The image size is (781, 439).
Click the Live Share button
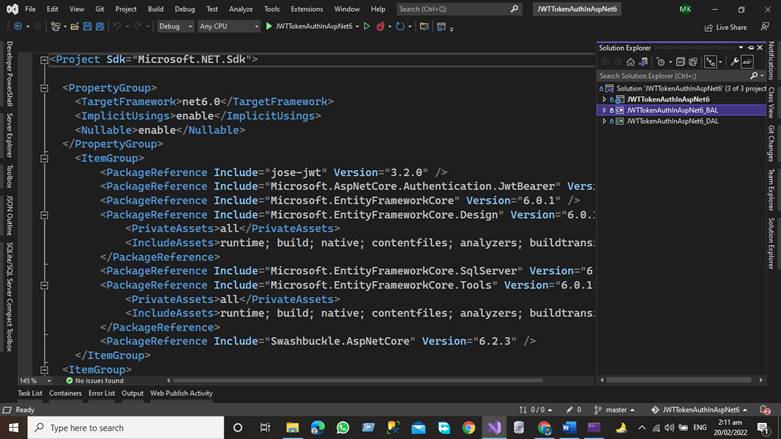pyautogui.click(x=725, y=27)
